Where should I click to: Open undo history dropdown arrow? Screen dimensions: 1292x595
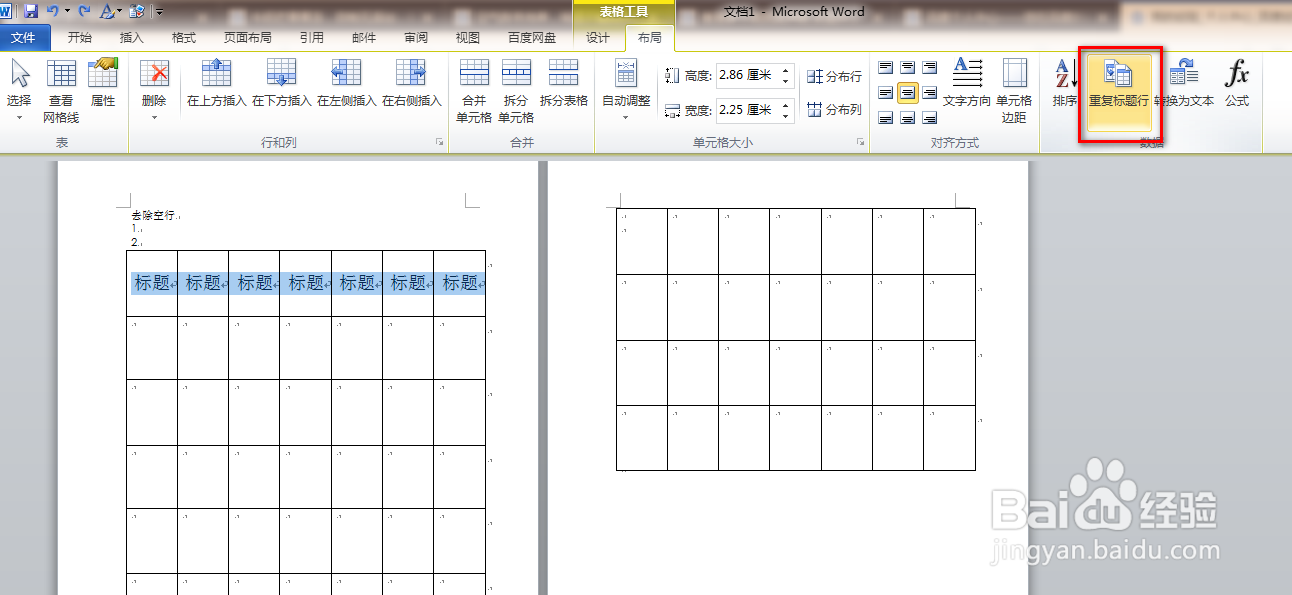pos(66,11)
